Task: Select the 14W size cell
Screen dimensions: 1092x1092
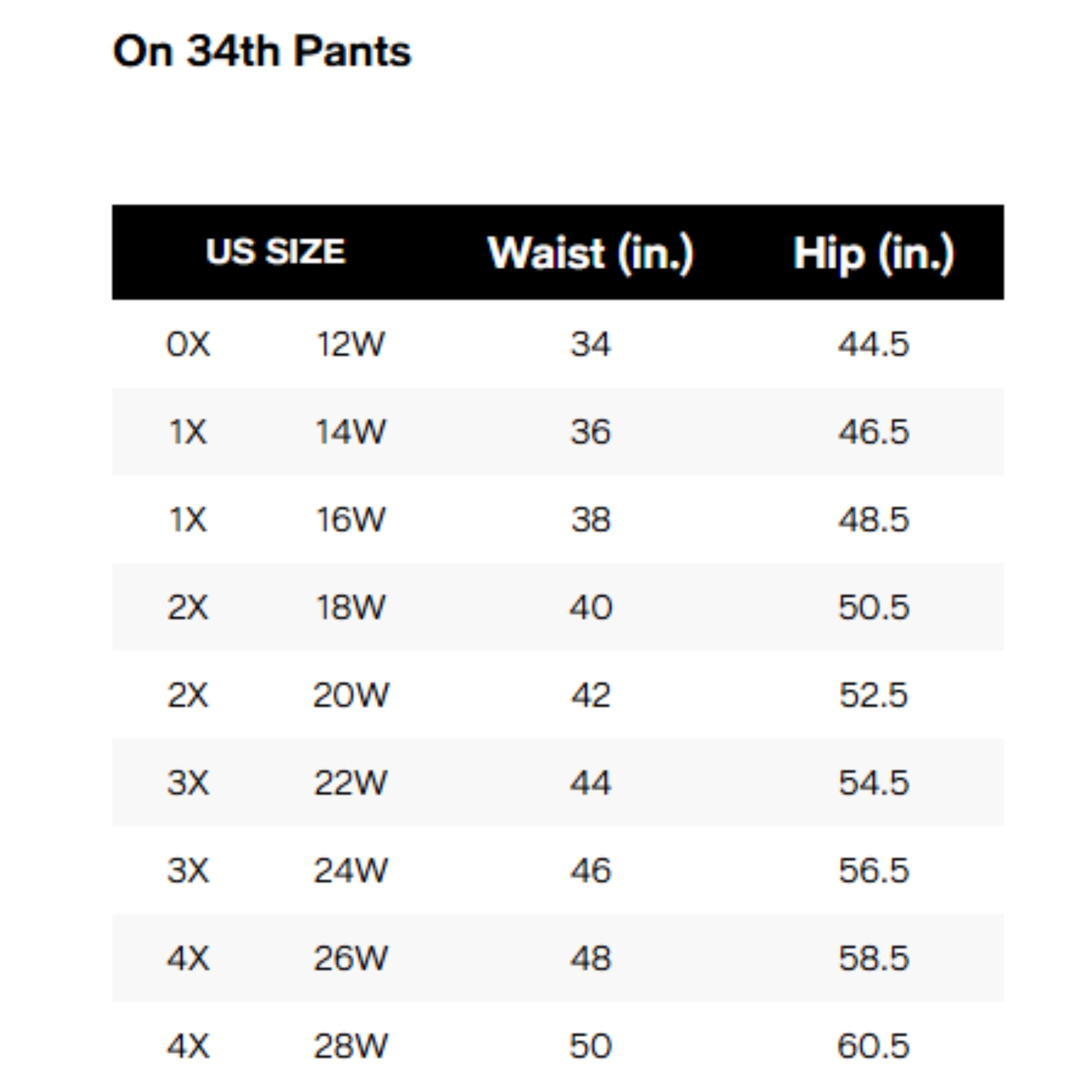Action: tap(351, 432)
